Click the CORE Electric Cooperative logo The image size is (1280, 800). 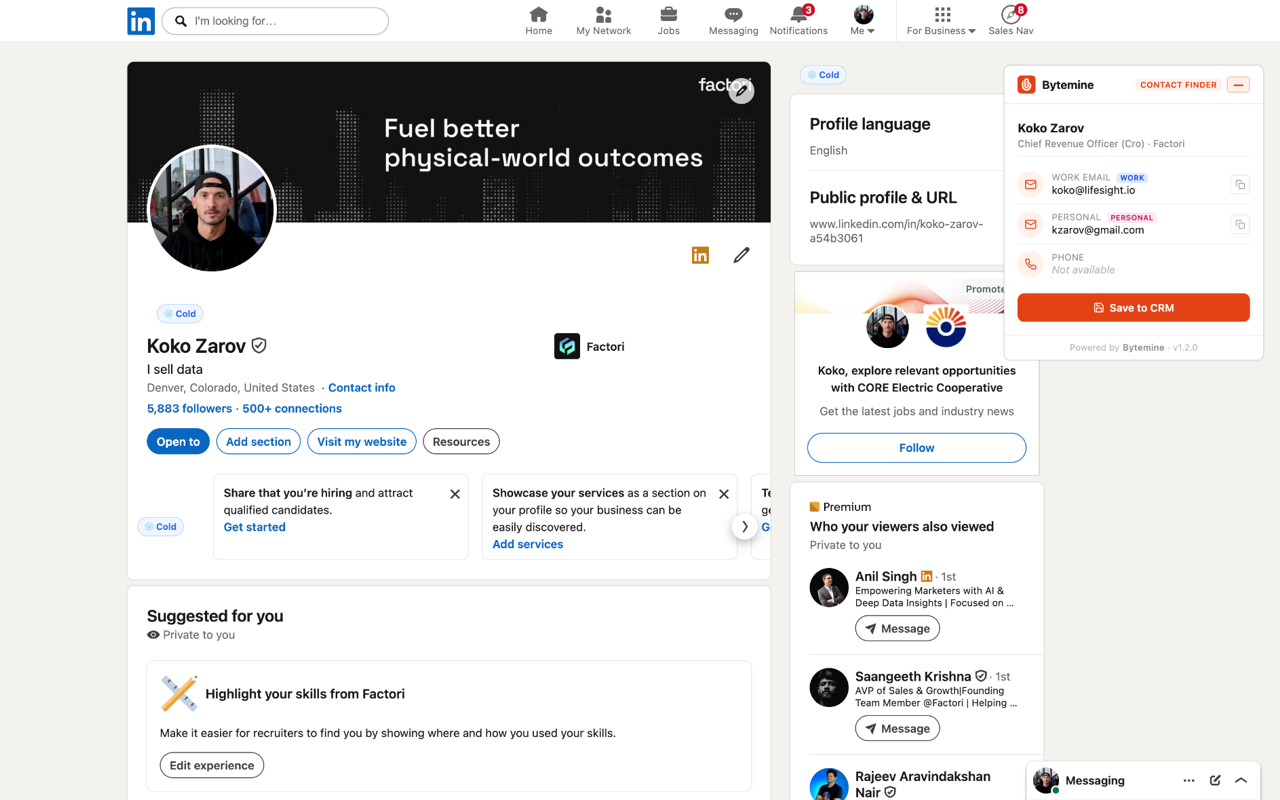[x=945, y=327]
